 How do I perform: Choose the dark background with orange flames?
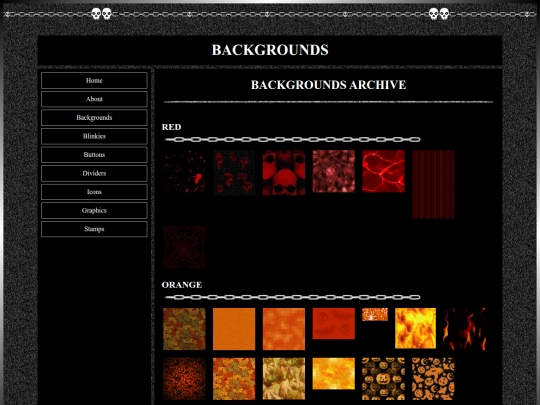click(x=465, y=329)
